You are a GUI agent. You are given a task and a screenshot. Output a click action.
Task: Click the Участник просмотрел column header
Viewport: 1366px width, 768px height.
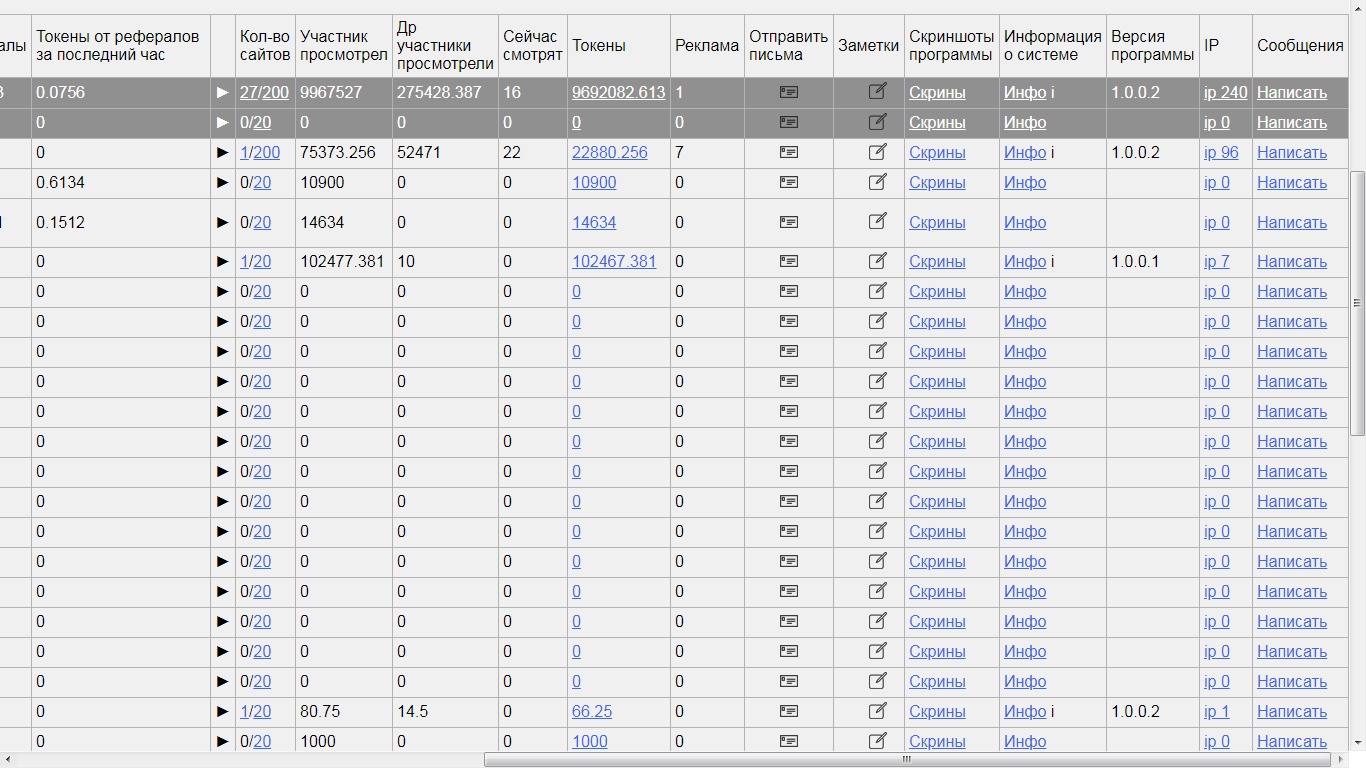coord(344,45)
